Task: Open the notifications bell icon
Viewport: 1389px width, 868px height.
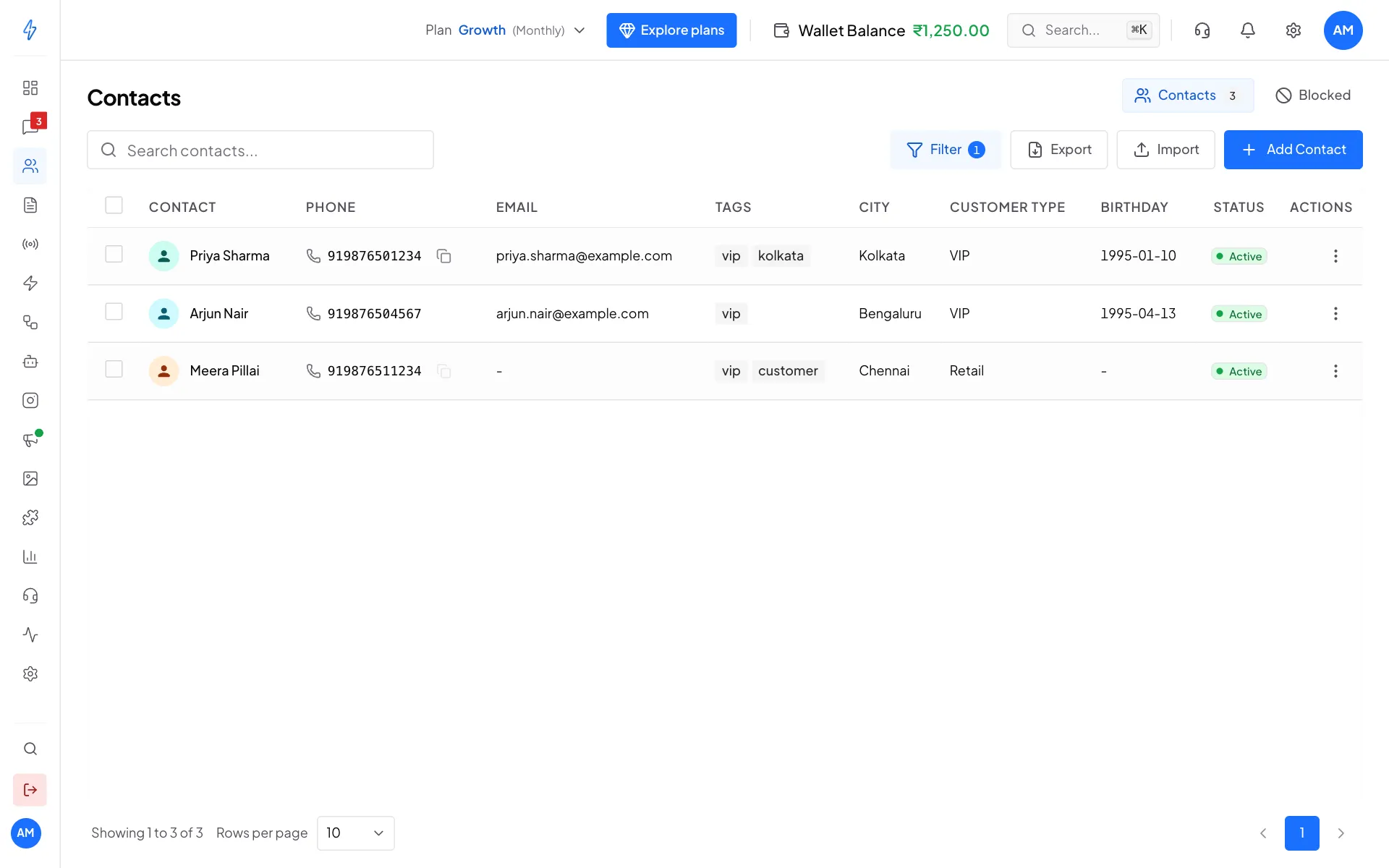Action: pos(1247,30)
